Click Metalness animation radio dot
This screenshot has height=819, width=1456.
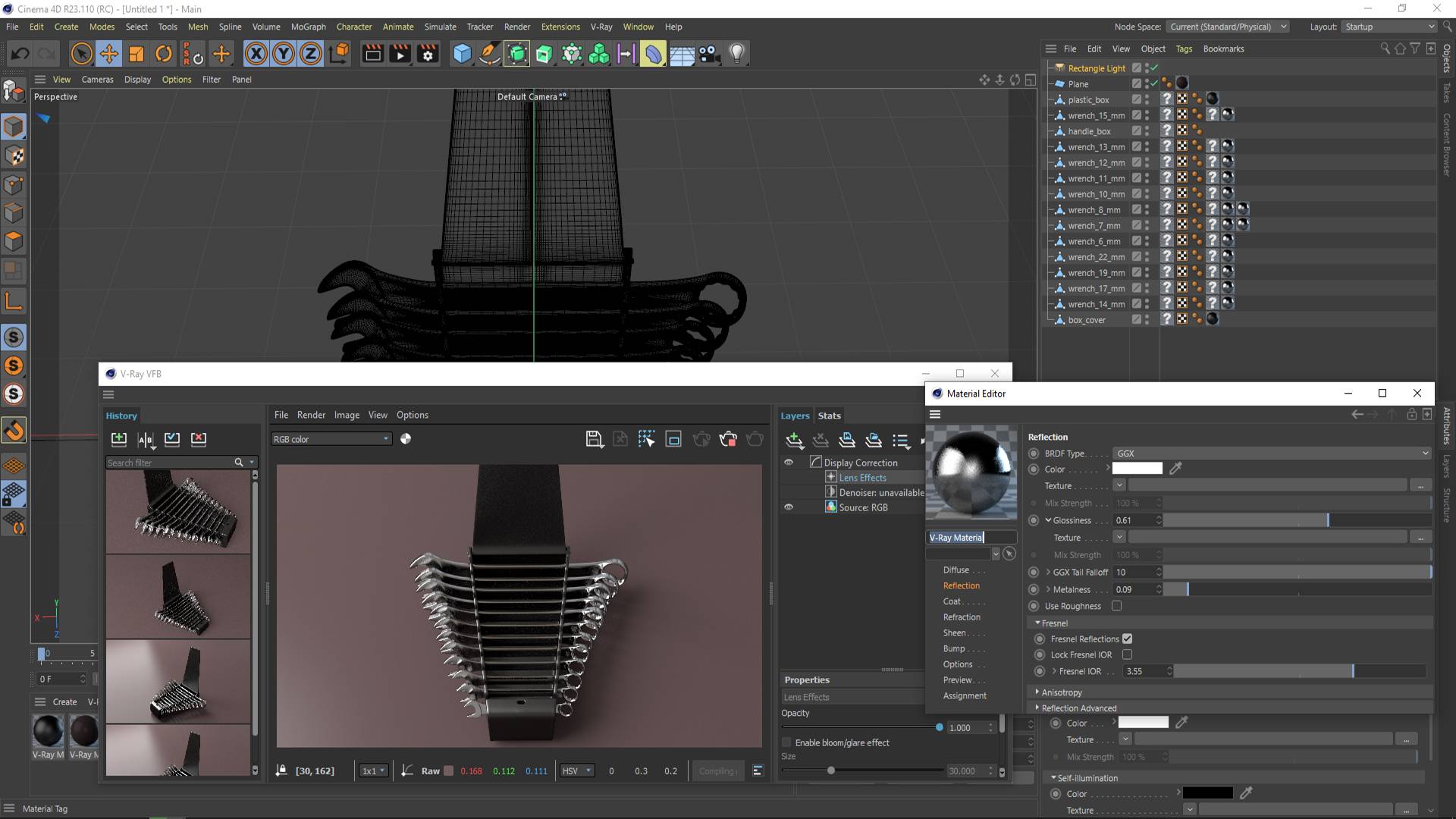[x=1034, y=589]
